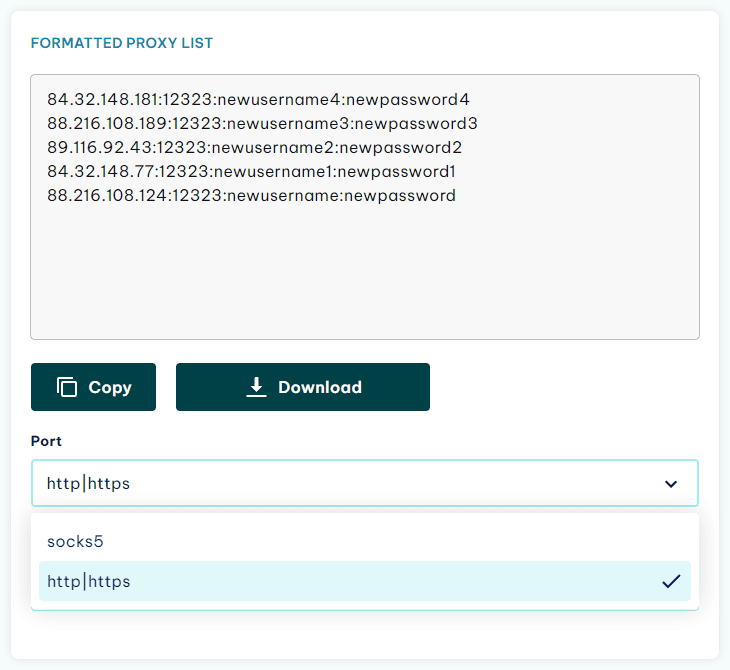Click proxy line 84.32.148.181:12323:newusername4:newpassword4
Image resolution: width=730 pixels, height=670 pixels.
point(258,99)
